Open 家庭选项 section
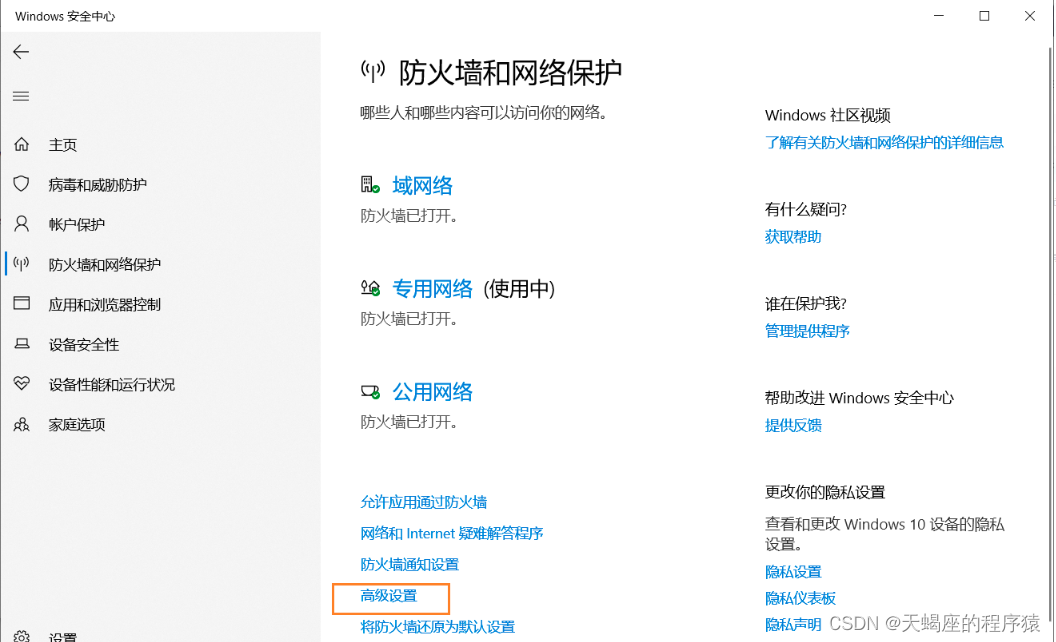 (x=77, y=424)
